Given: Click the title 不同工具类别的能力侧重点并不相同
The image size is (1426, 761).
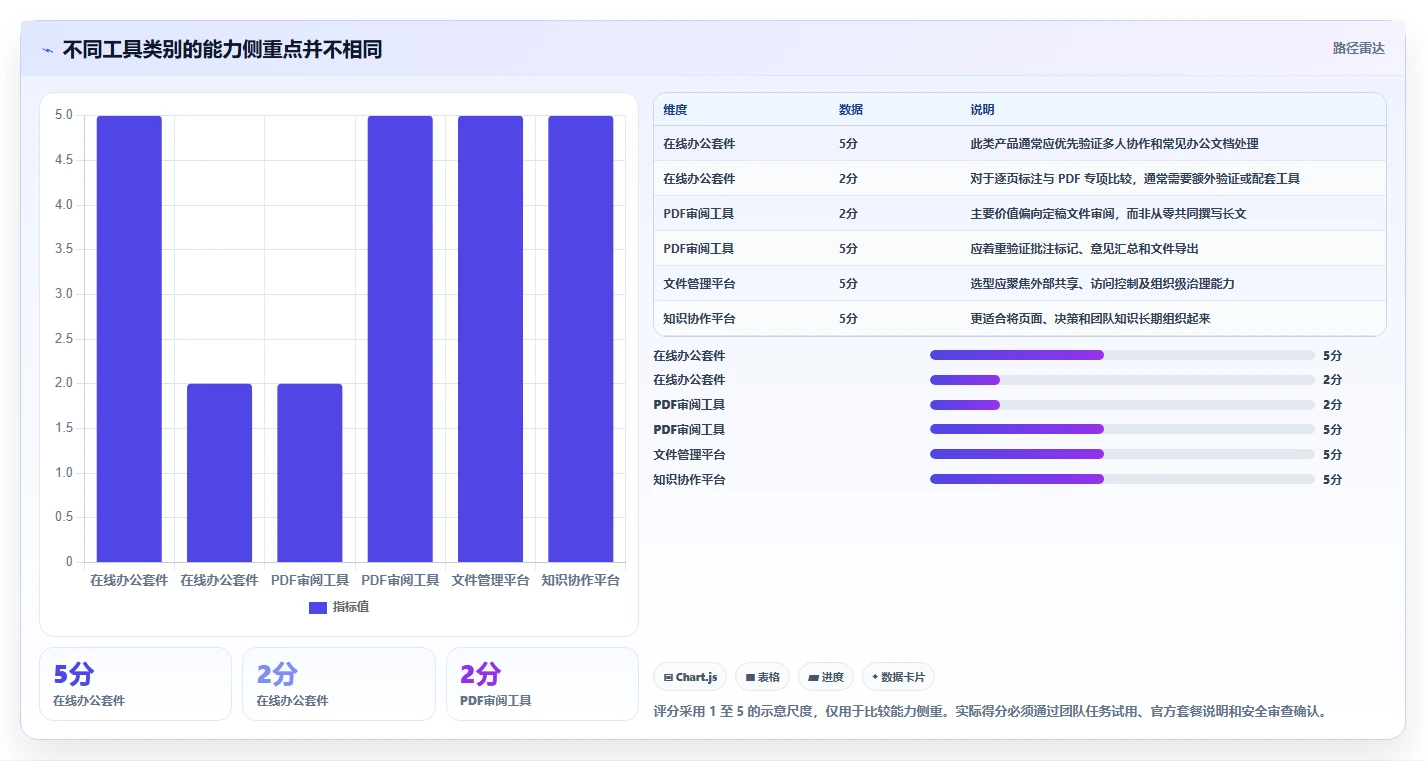Looking at the screenshot, I should point(222,50).
